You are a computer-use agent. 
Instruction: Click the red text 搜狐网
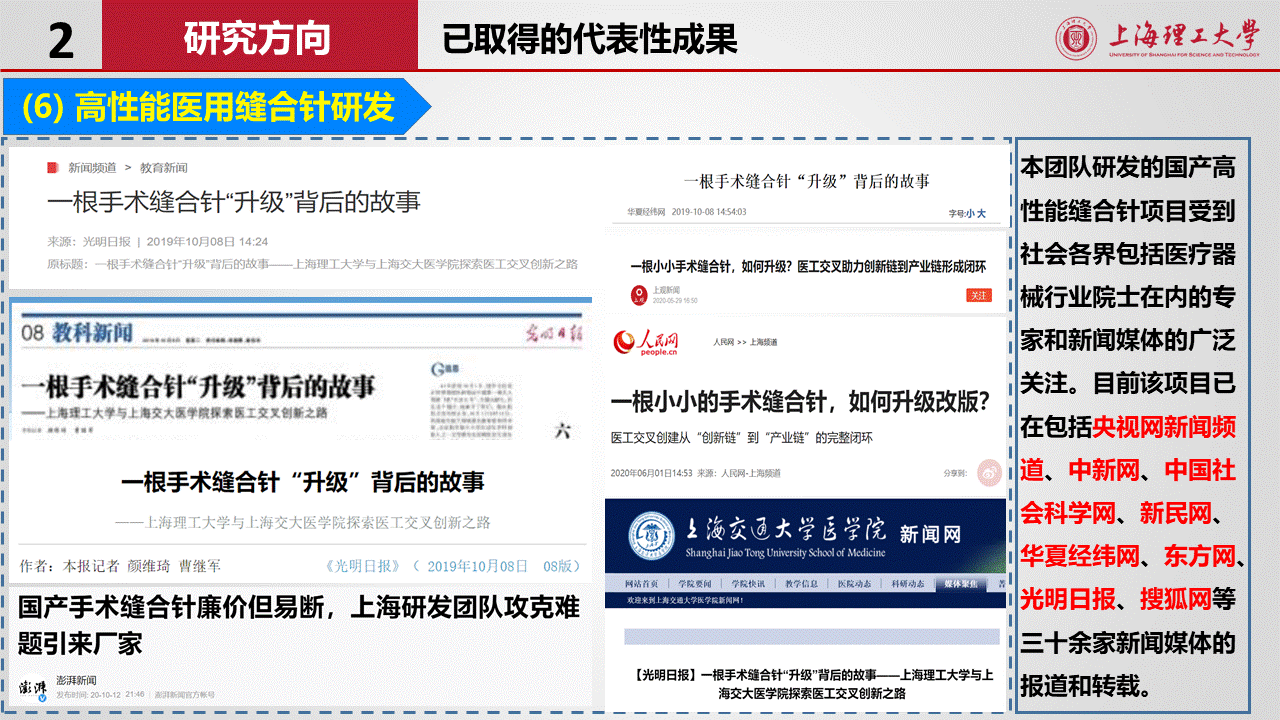[x=1176, y=600]
